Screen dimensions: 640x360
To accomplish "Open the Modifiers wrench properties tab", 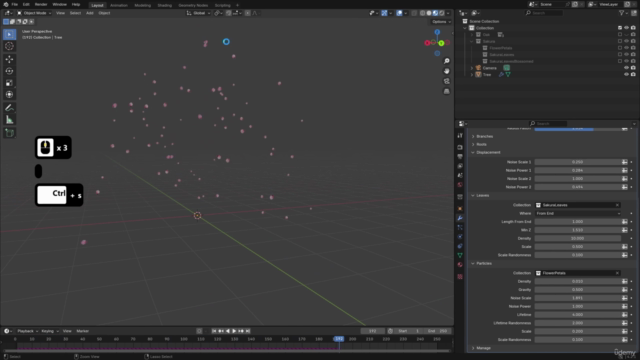I will coord(460,218).
